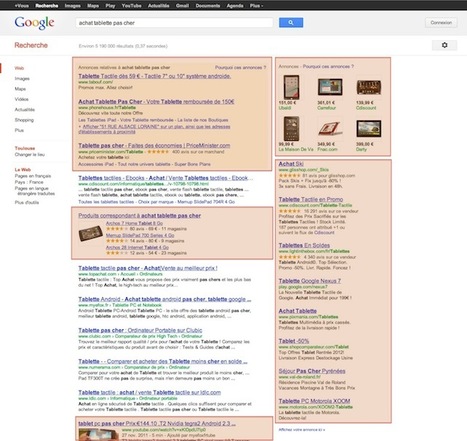
Task: Click Pourquoi ces annonces ? above left ads
Action: 240,67
